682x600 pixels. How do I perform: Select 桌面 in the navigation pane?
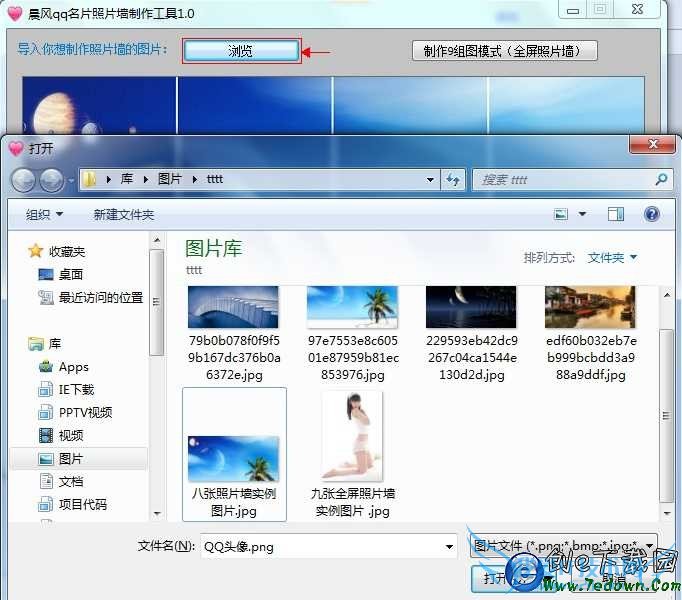click(71, 275)
